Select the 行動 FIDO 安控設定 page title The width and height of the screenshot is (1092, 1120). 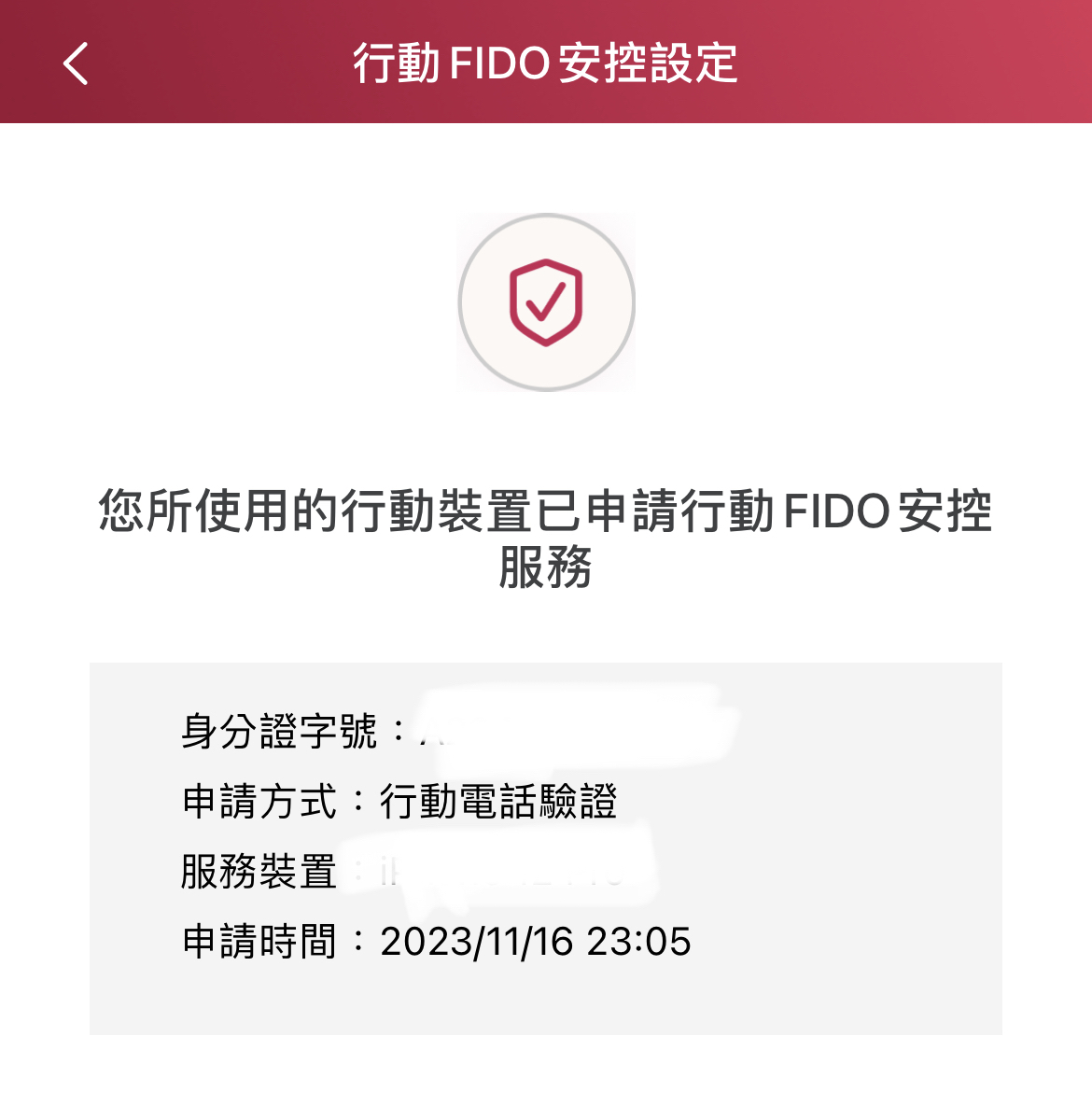pyautogui.click(x=546, y=63)
